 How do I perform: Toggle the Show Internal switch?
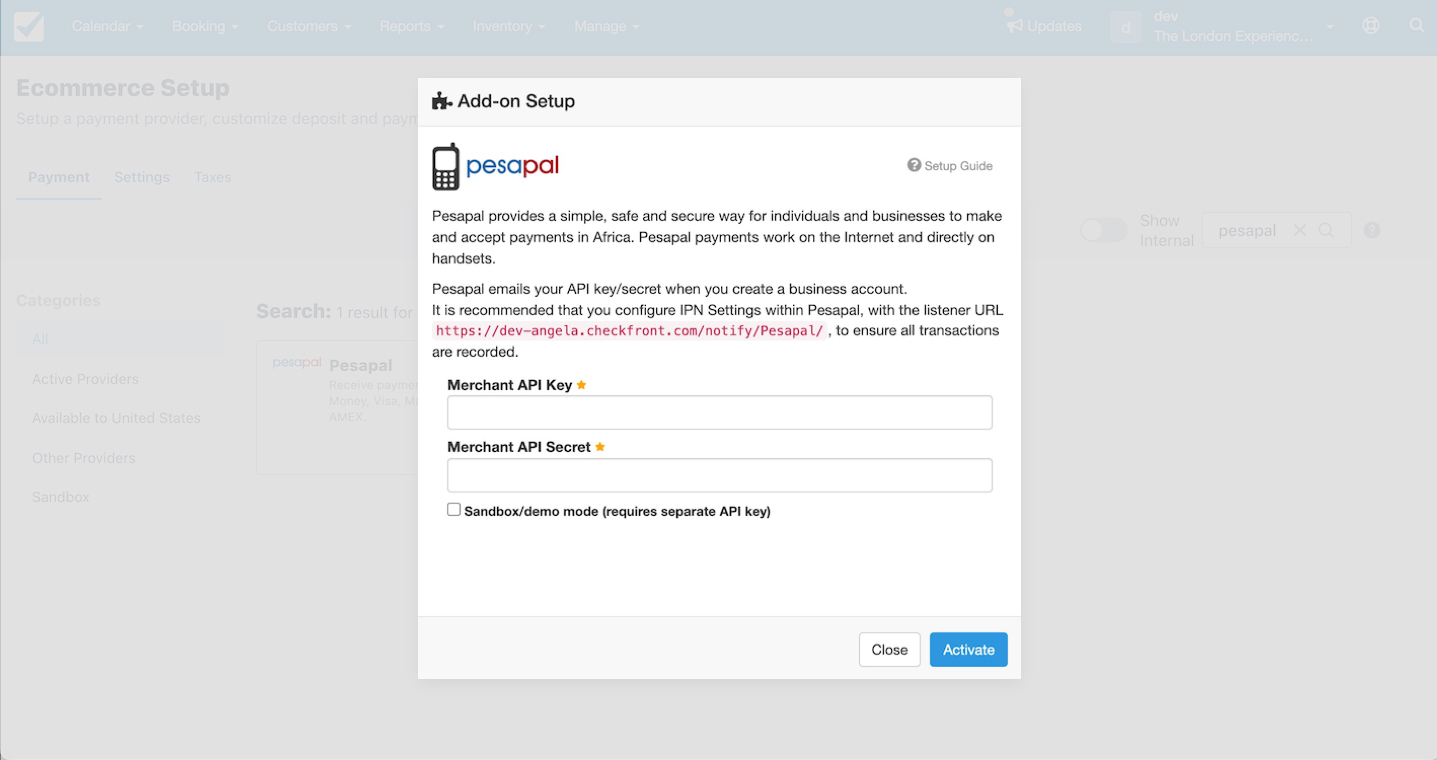(1104, 230)
